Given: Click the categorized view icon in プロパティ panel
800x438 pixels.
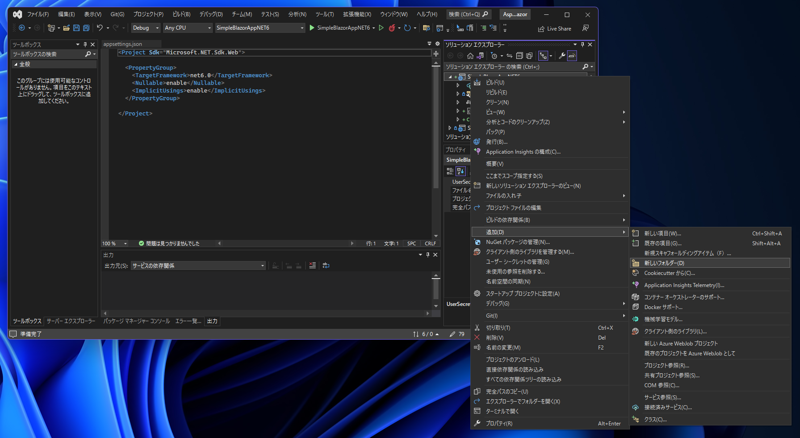Looking at the screenshot, I should (x=450, y=171).
